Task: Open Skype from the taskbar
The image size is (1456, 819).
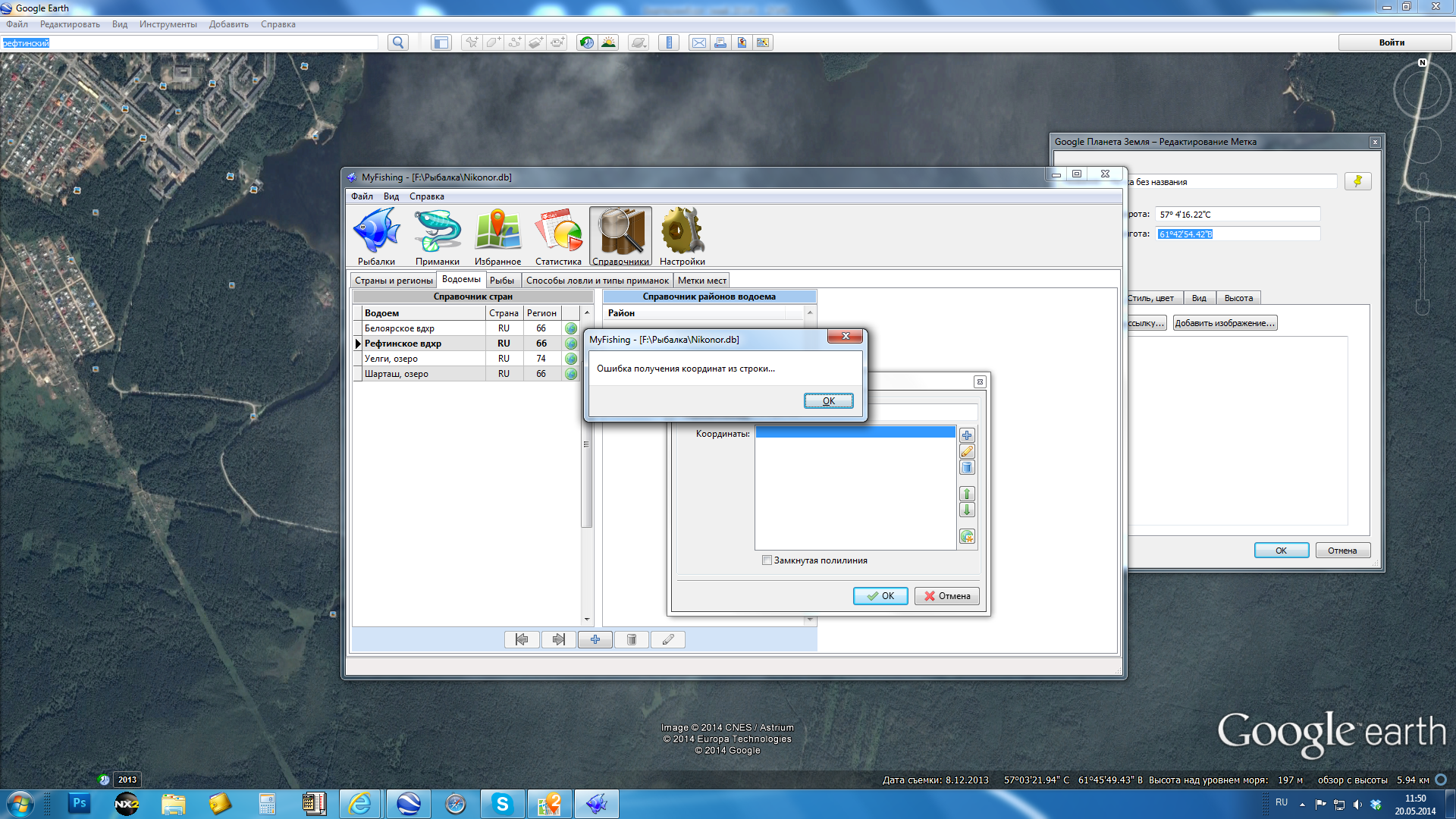Action: tap(502, 804)
